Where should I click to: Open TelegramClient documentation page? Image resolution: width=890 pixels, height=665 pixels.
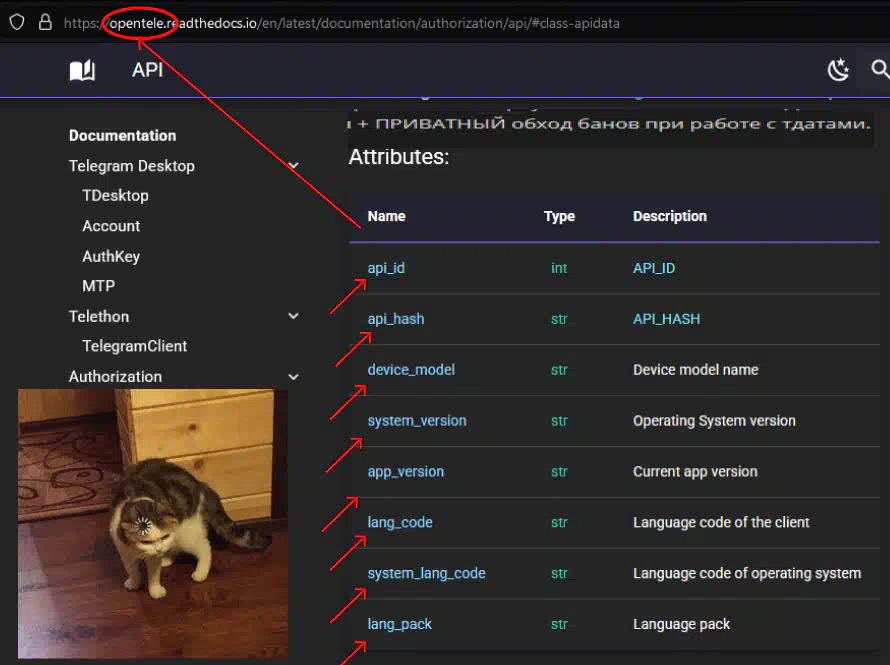click(x=135, y=346)
